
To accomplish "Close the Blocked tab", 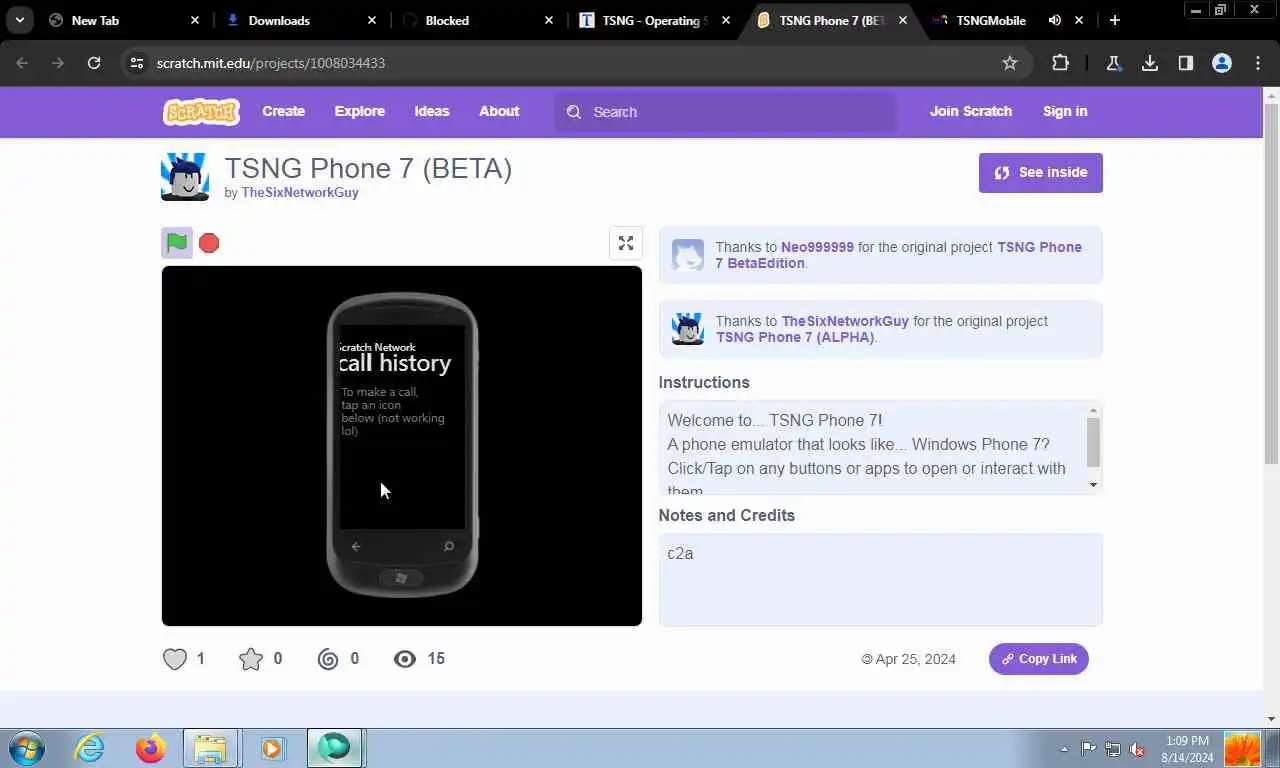I will (549, 20).
